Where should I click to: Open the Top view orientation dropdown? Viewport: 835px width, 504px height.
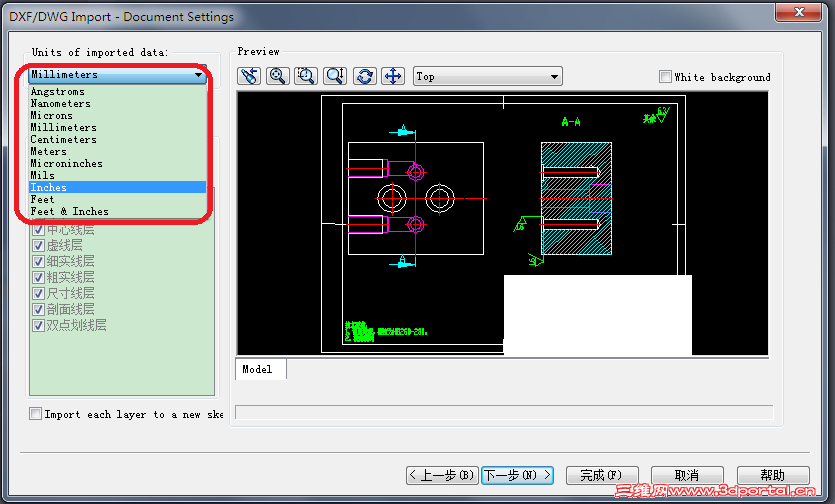pos(487,77)
